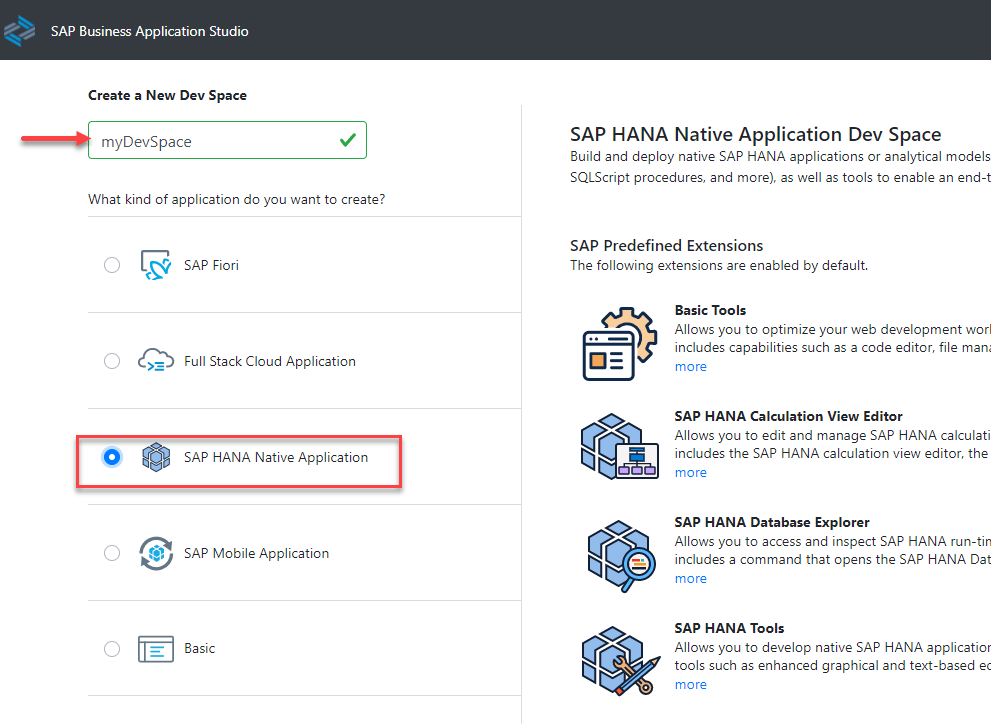The width and height of the screenshot is (991, 724).
Task: Click the SAP Fiori application icon
Action: click(156, 265)
